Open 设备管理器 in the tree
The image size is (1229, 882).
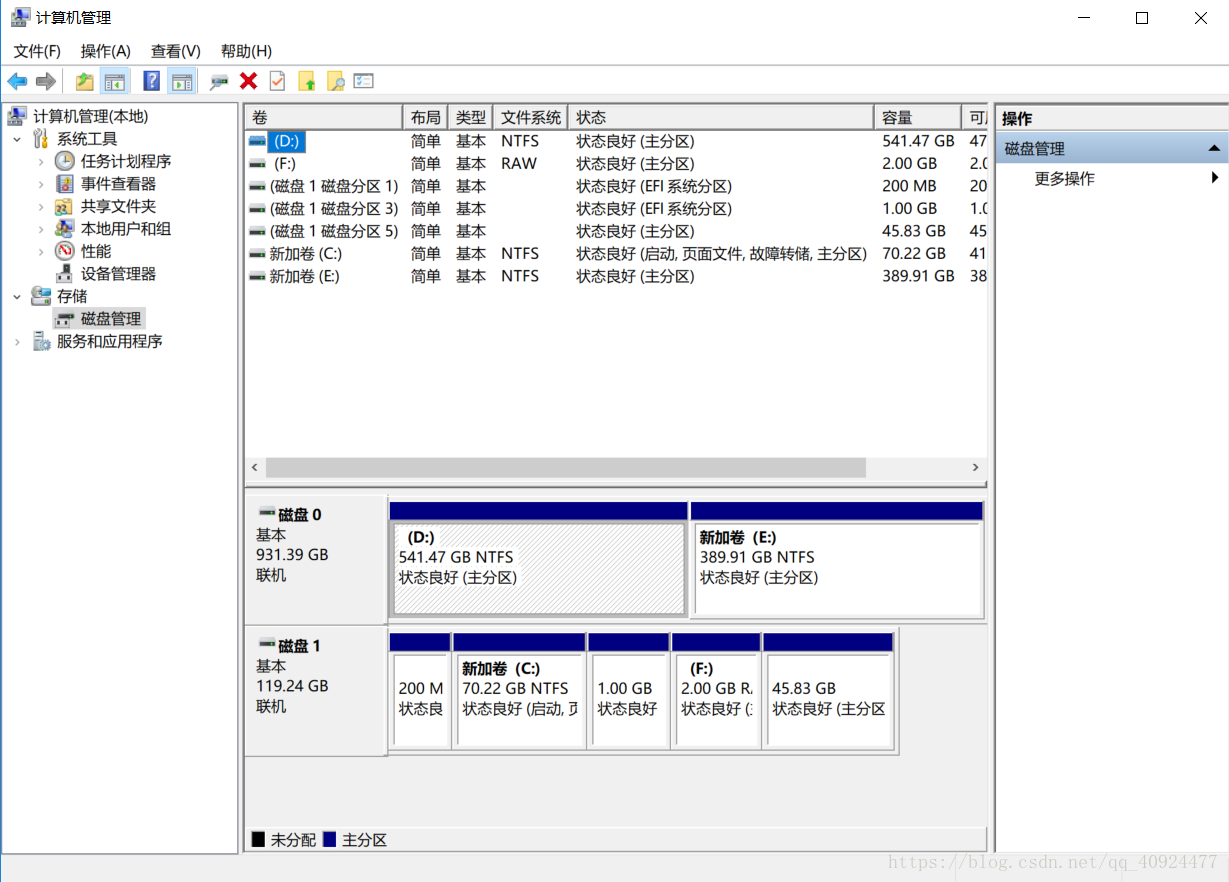point(118,274)
